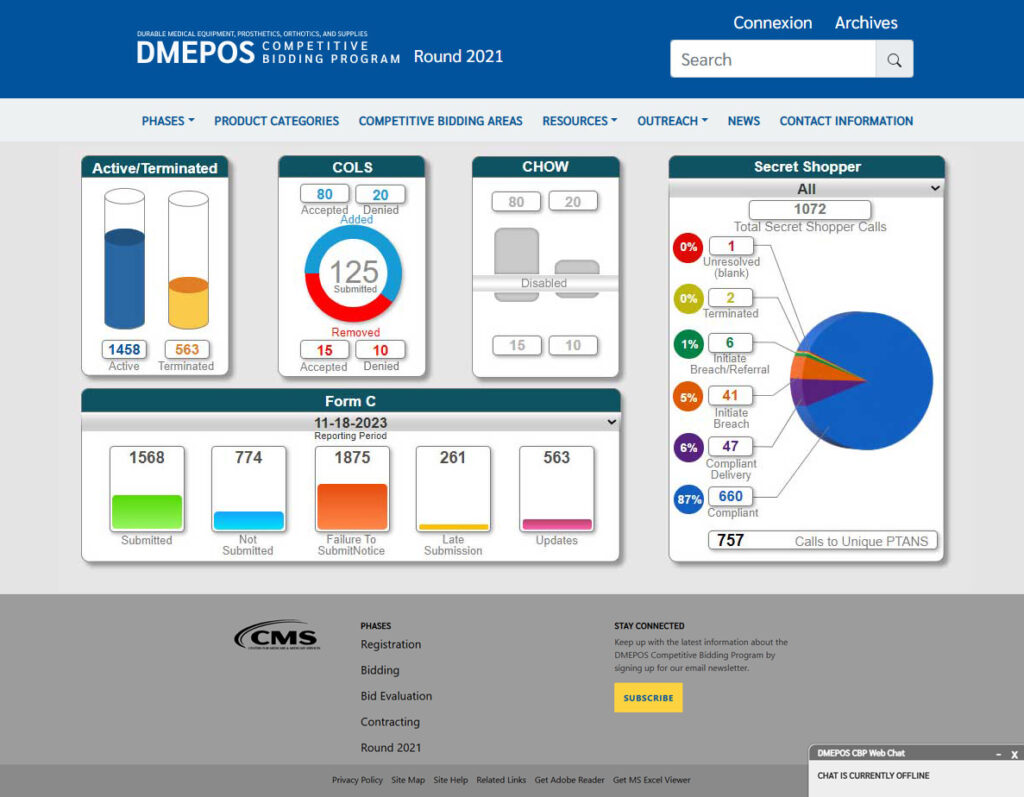Click the DMEPOS Competitive Bidding Program logo
Image resolution: width=1024 pixels, height=797 pixels.
tap(268, 48)
